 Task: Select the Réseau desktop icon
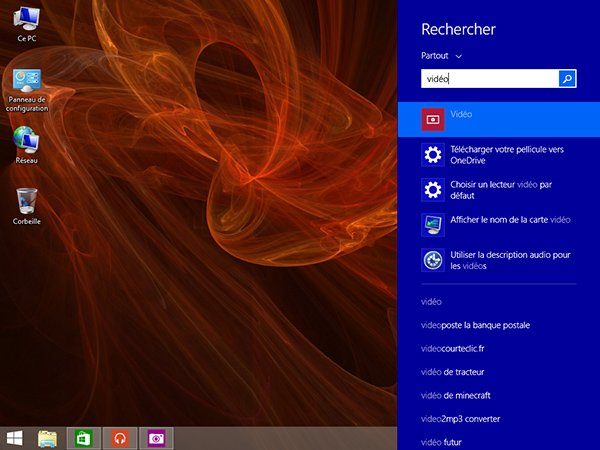coord(26,145)
